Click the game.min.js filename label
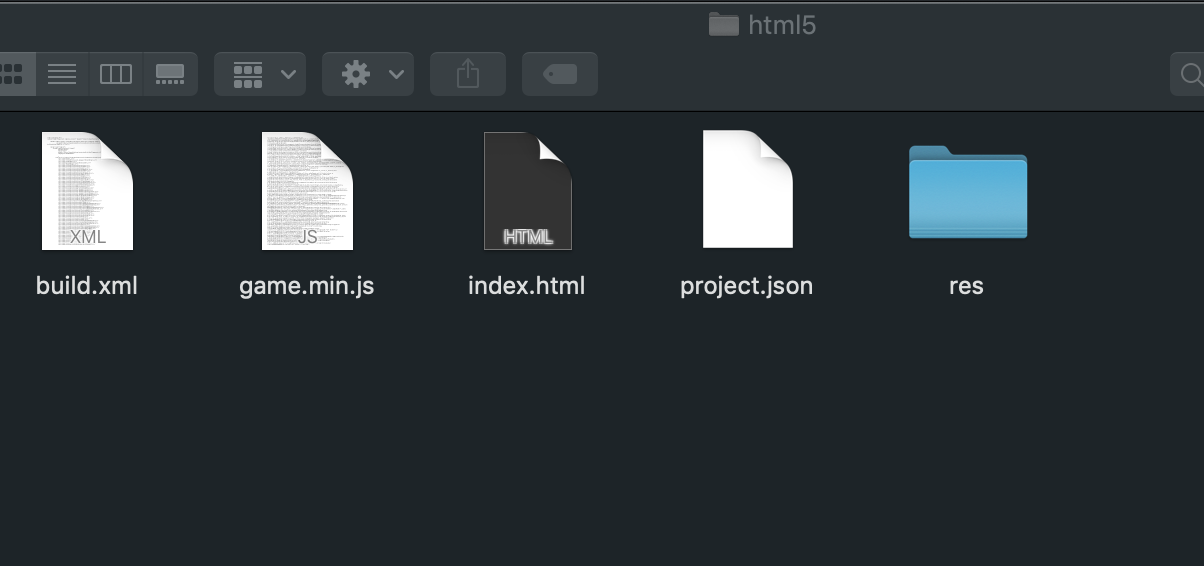This screenshot has height=566, width=1204. tap(307, 286)
